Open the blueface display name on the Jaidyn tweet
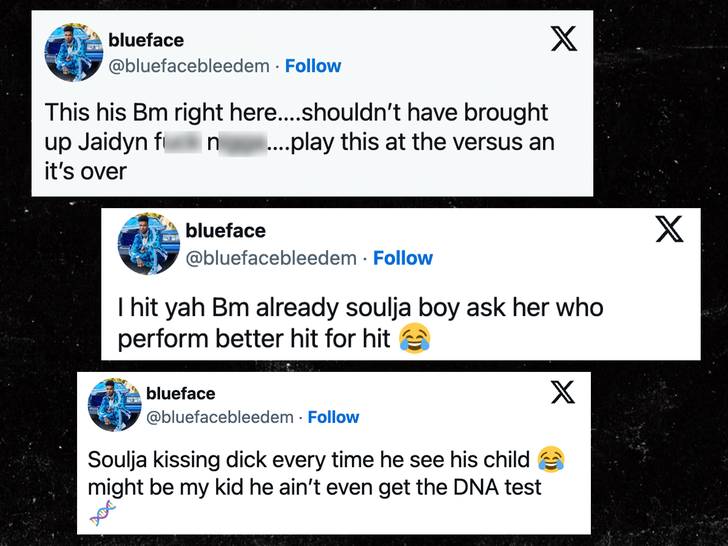 146,40
